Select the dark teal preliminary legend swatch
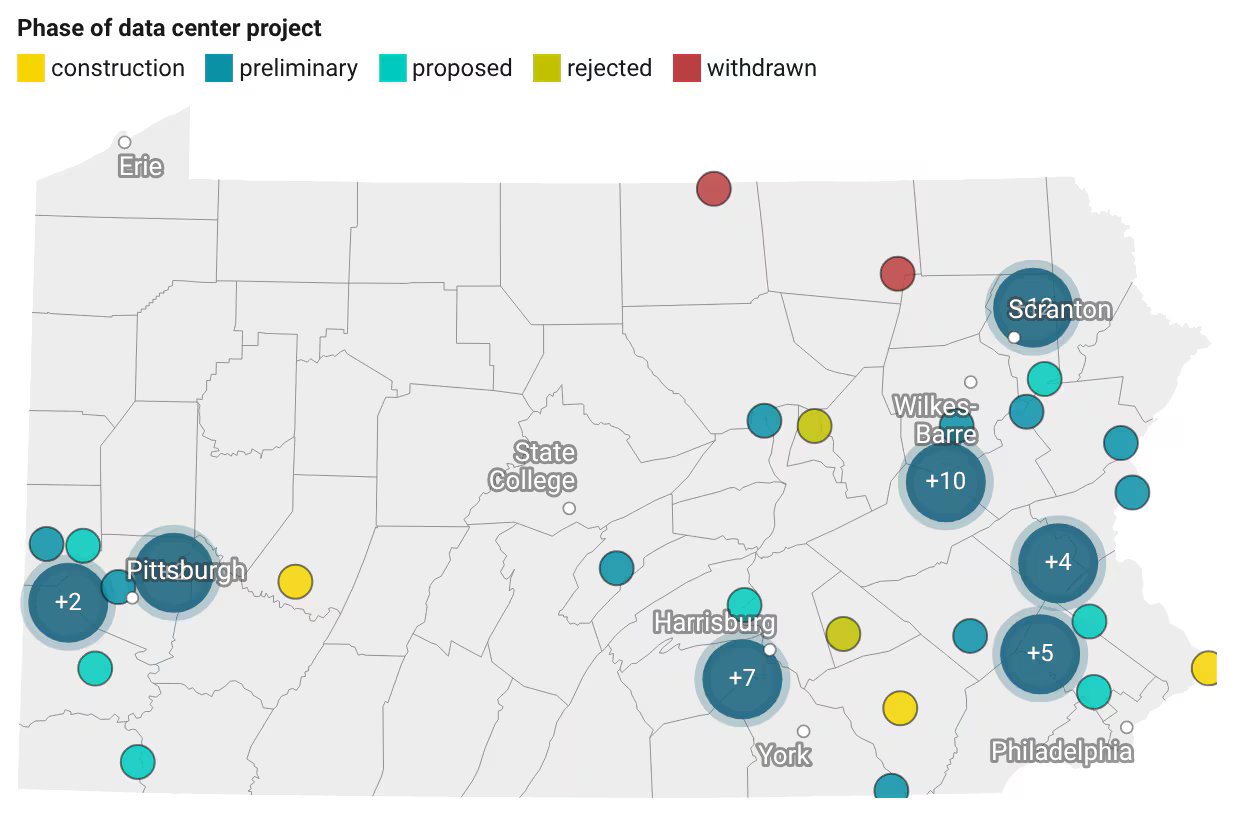1237x819 pixels. click(x=219, y=68)
